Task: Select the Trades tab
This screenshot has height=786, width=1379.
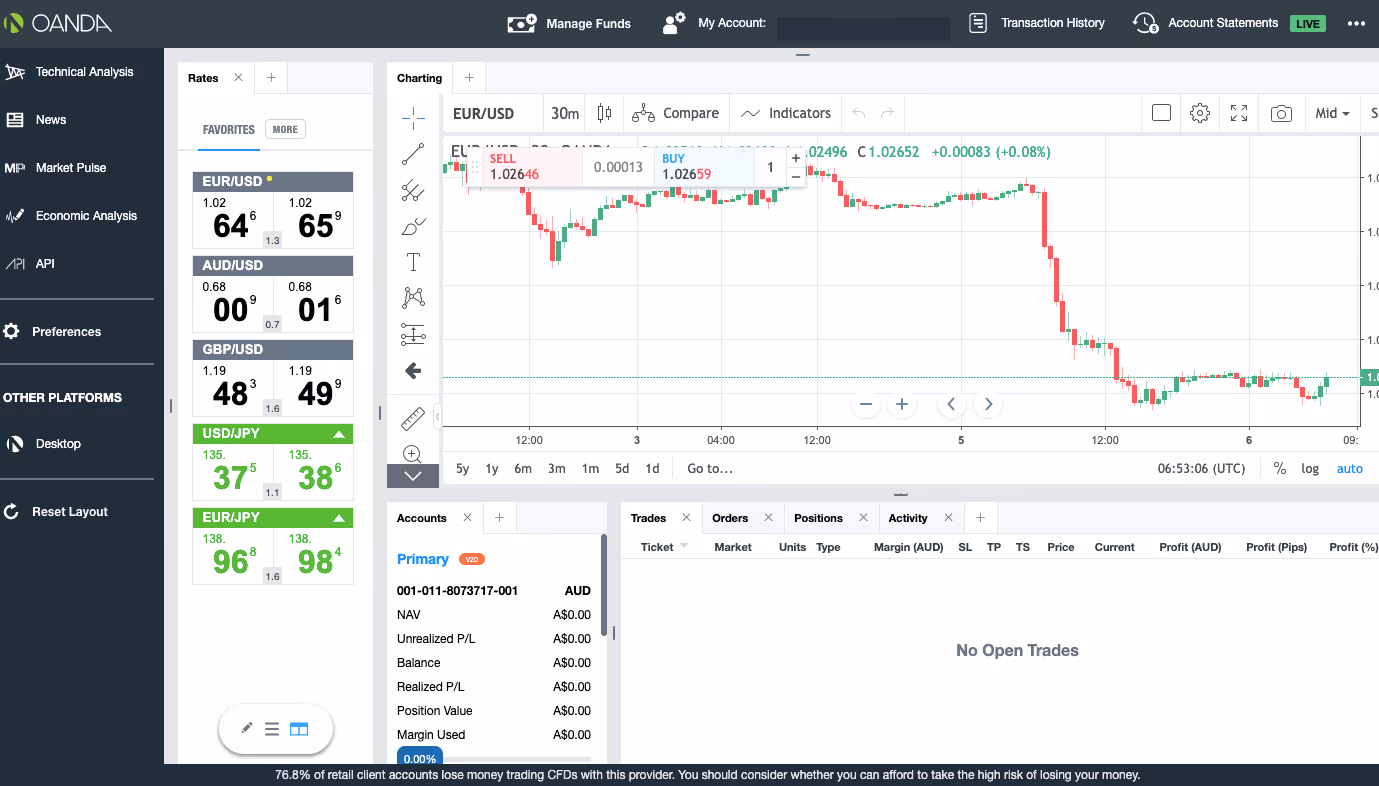Action: point(648,518)
